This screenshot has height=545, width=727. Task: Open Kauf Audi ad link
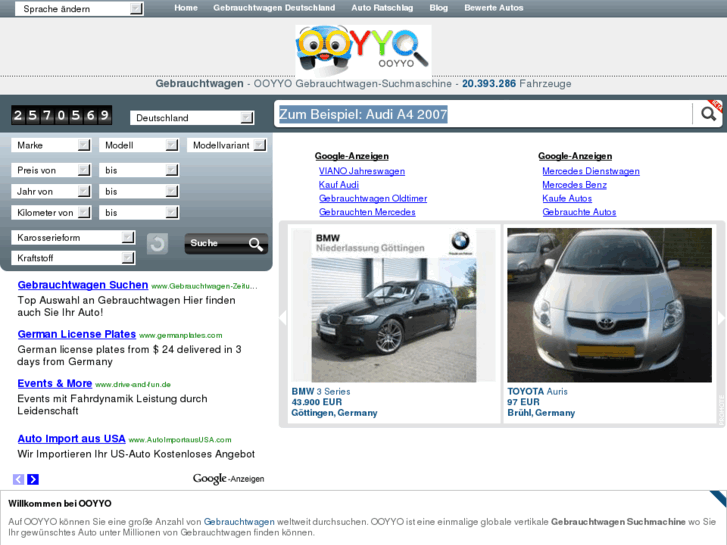338,185
